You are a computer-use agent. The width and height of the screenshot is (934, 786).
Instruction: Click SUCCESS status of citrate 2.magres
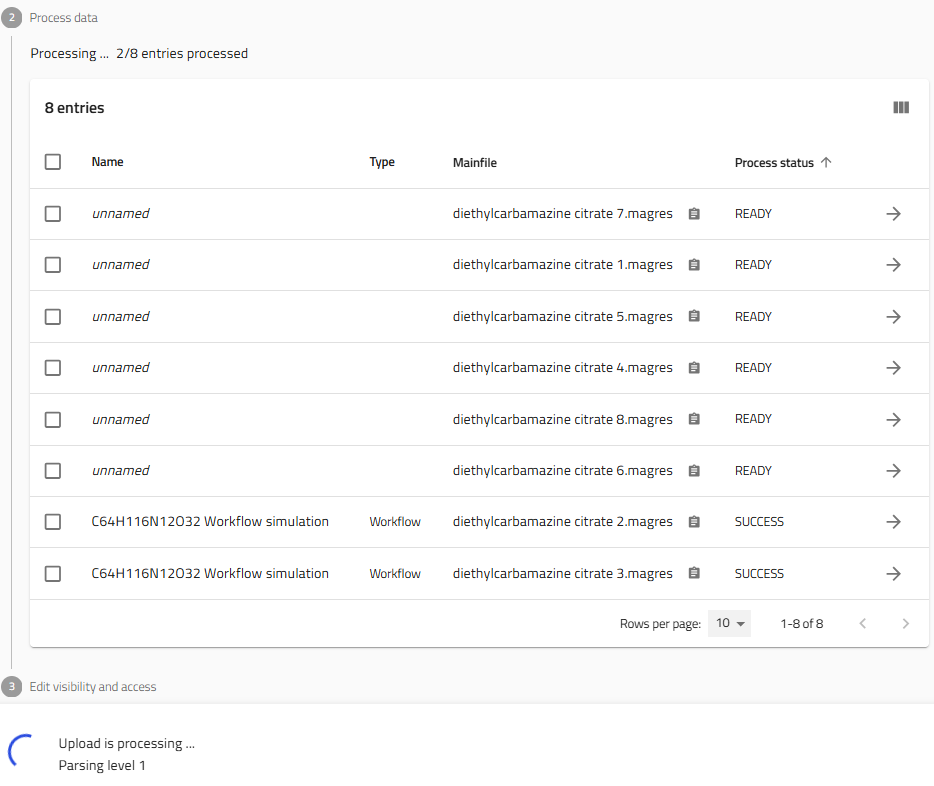click(759, 522)
